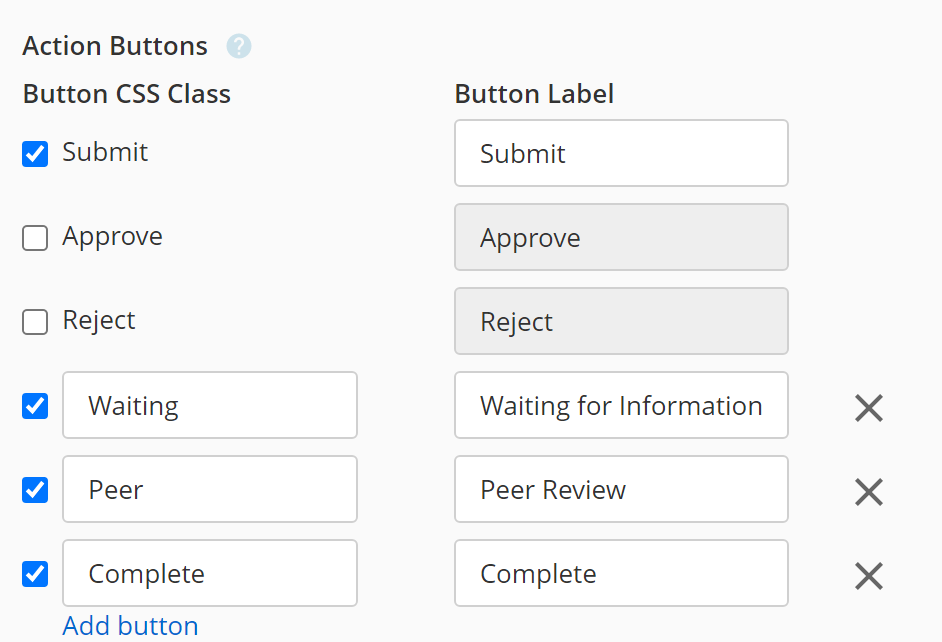
Task: Uncheck the Submit button checkbox
Action: click(35, 154)
